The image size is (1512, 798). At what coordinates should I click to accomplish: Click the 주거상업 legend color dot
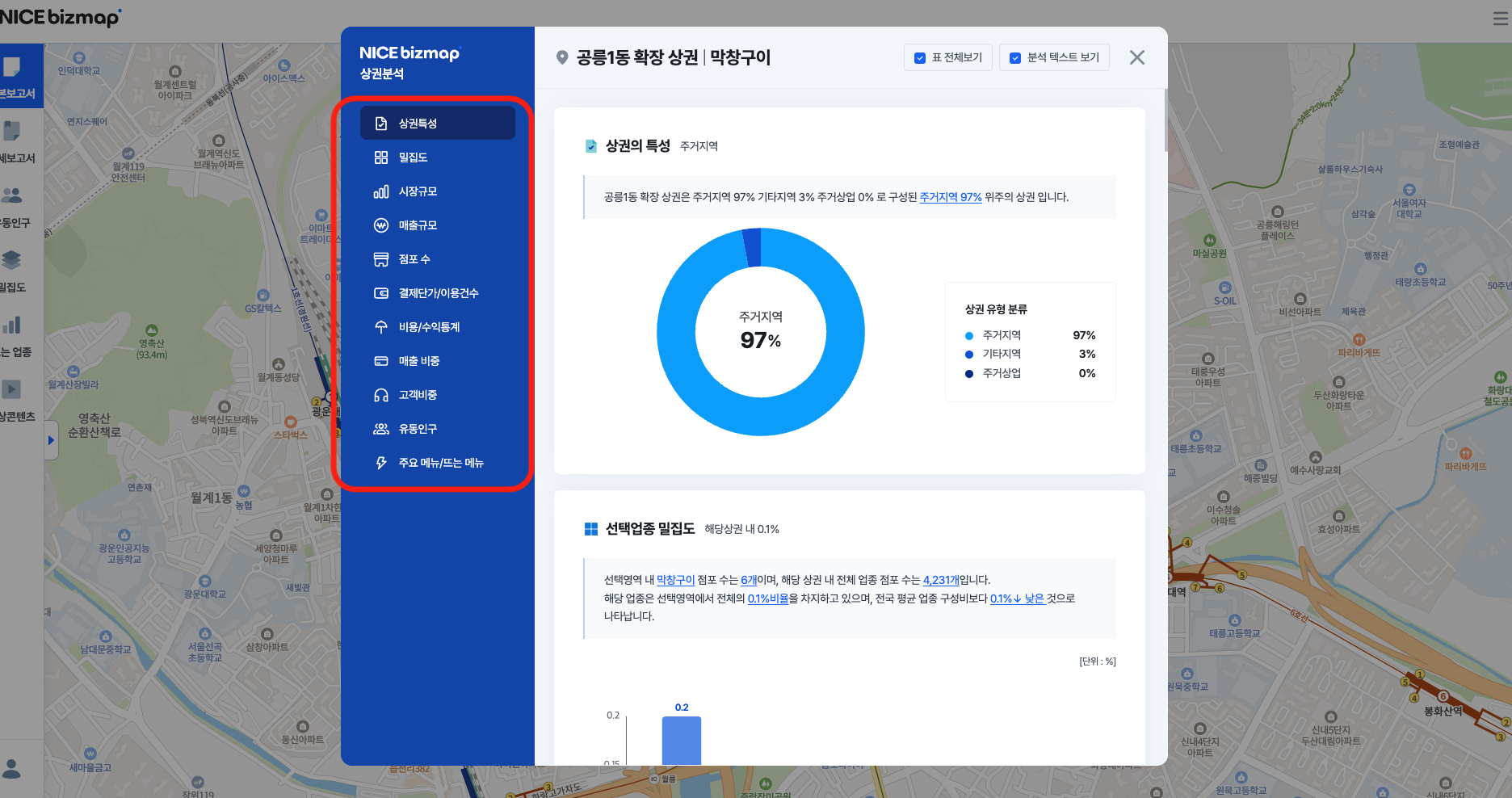(969, 373)
